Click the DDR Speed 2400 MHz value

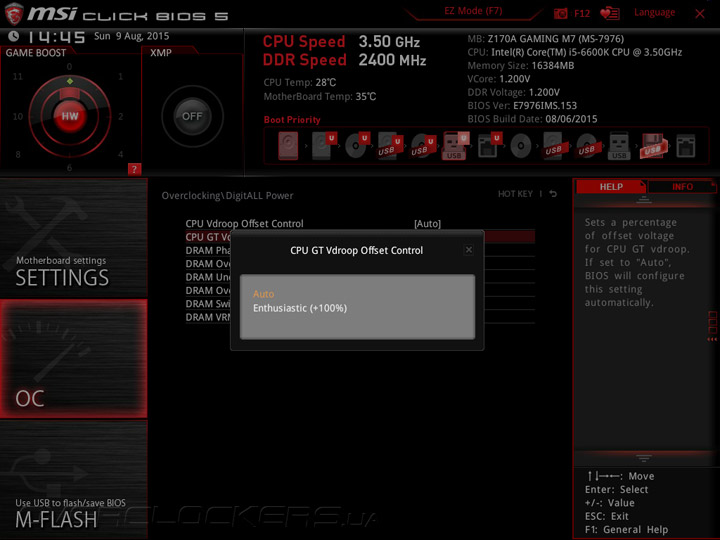pyautogui.click(x=392, y=60)
